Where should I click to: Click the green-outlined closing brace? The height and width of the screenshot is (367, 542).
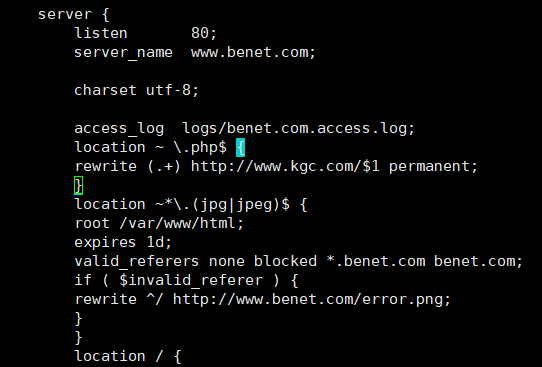coord(78,186)
